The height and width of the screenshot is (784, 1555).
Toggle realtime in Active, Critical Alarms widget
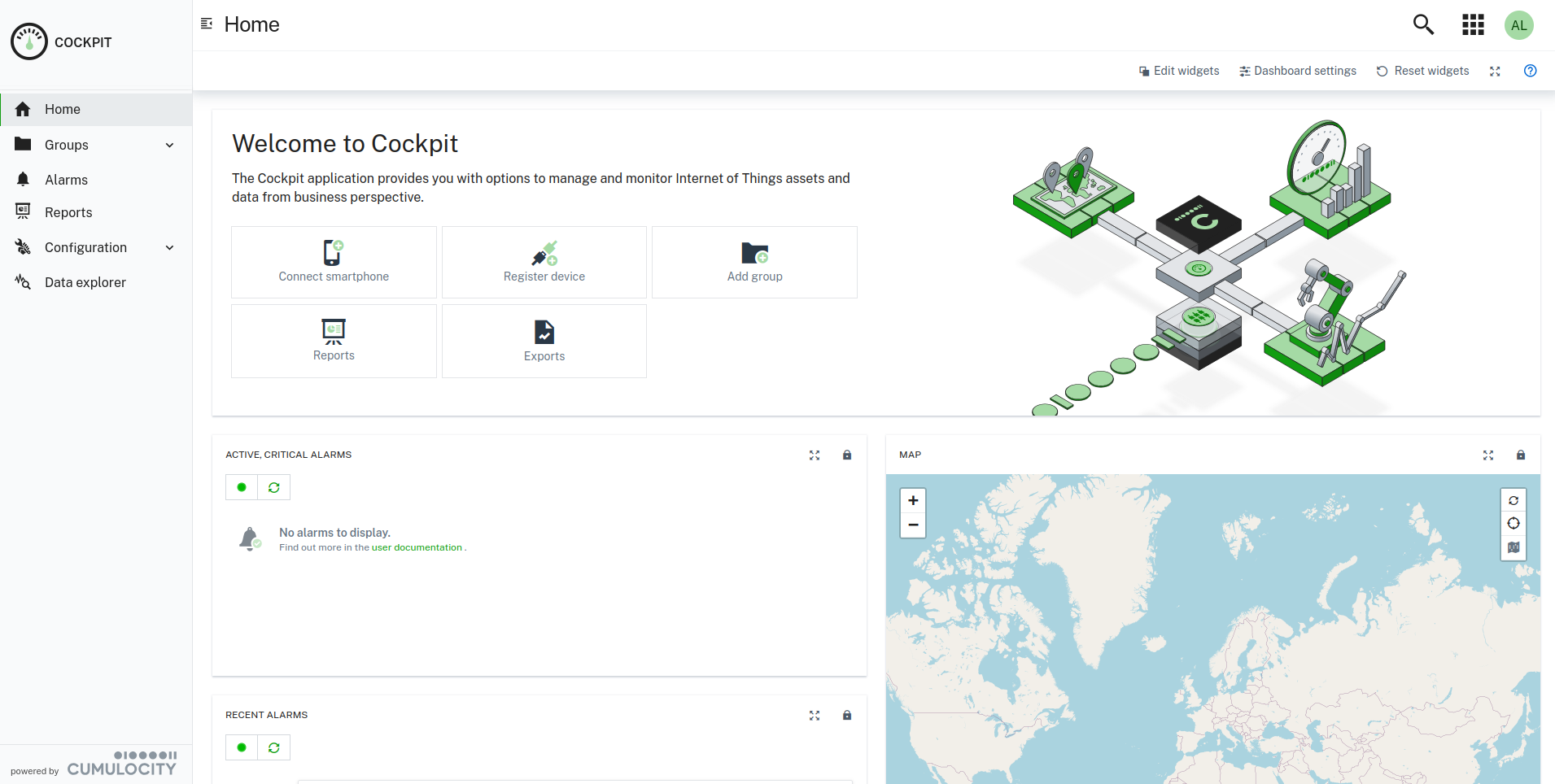[242, 487]
